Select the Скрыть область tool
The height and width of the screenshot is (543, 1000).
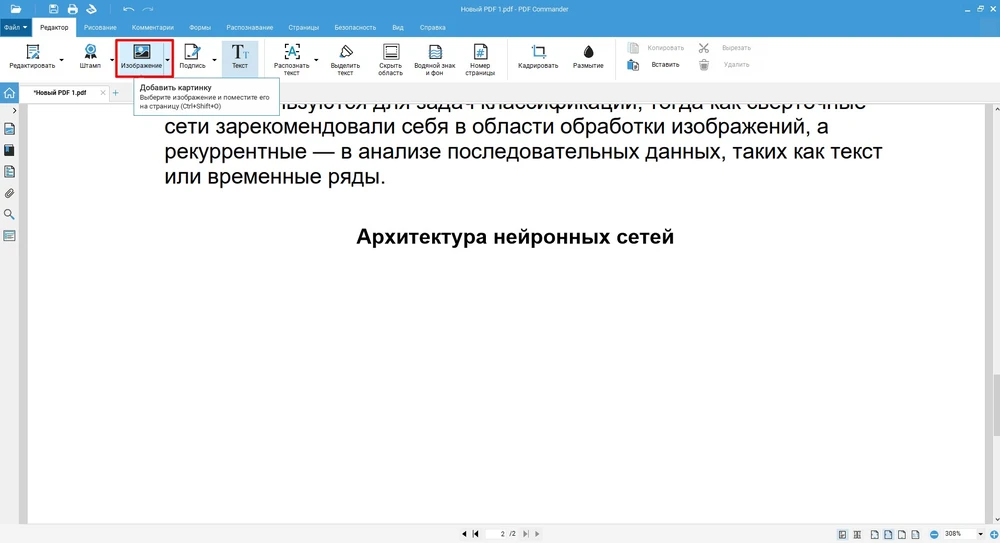click(x=390, y=59)
